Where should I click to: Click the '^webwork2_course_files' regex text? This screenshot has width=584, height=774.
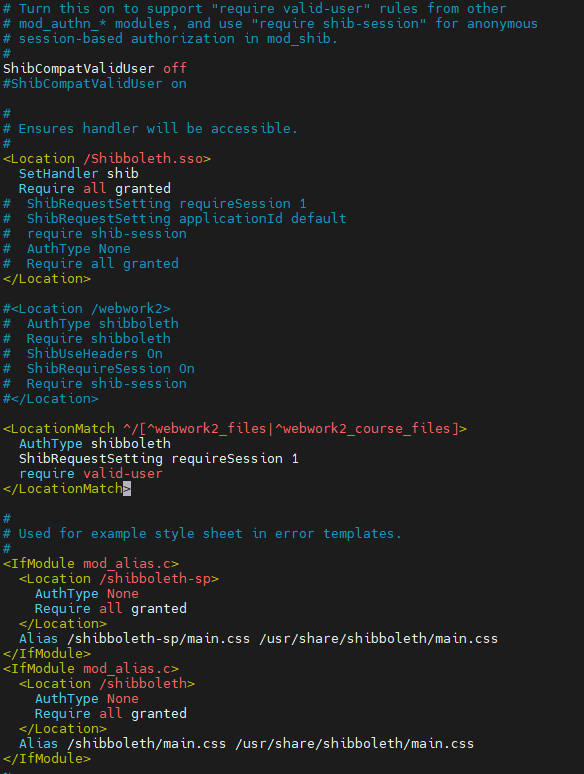click(362, 428)
